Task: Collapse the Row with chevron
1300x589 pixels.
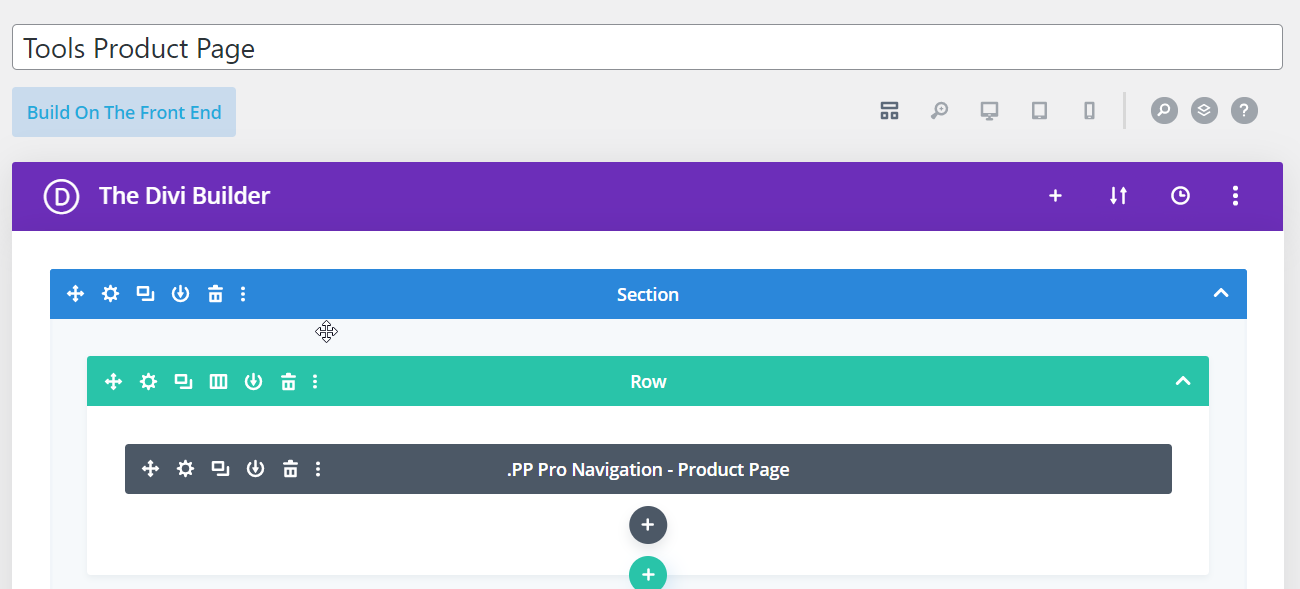Action: coord(1183,381)
